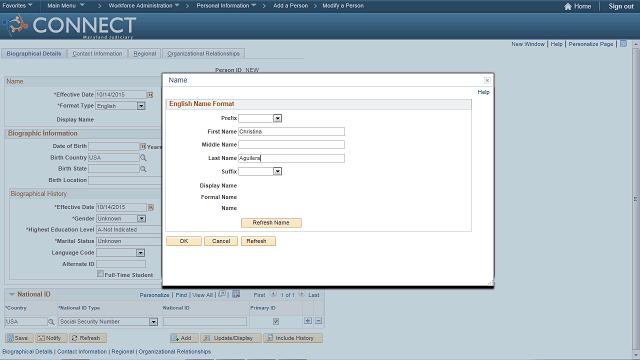Go to previous National ID row arrow
The image size is (640, 360).
273,294
